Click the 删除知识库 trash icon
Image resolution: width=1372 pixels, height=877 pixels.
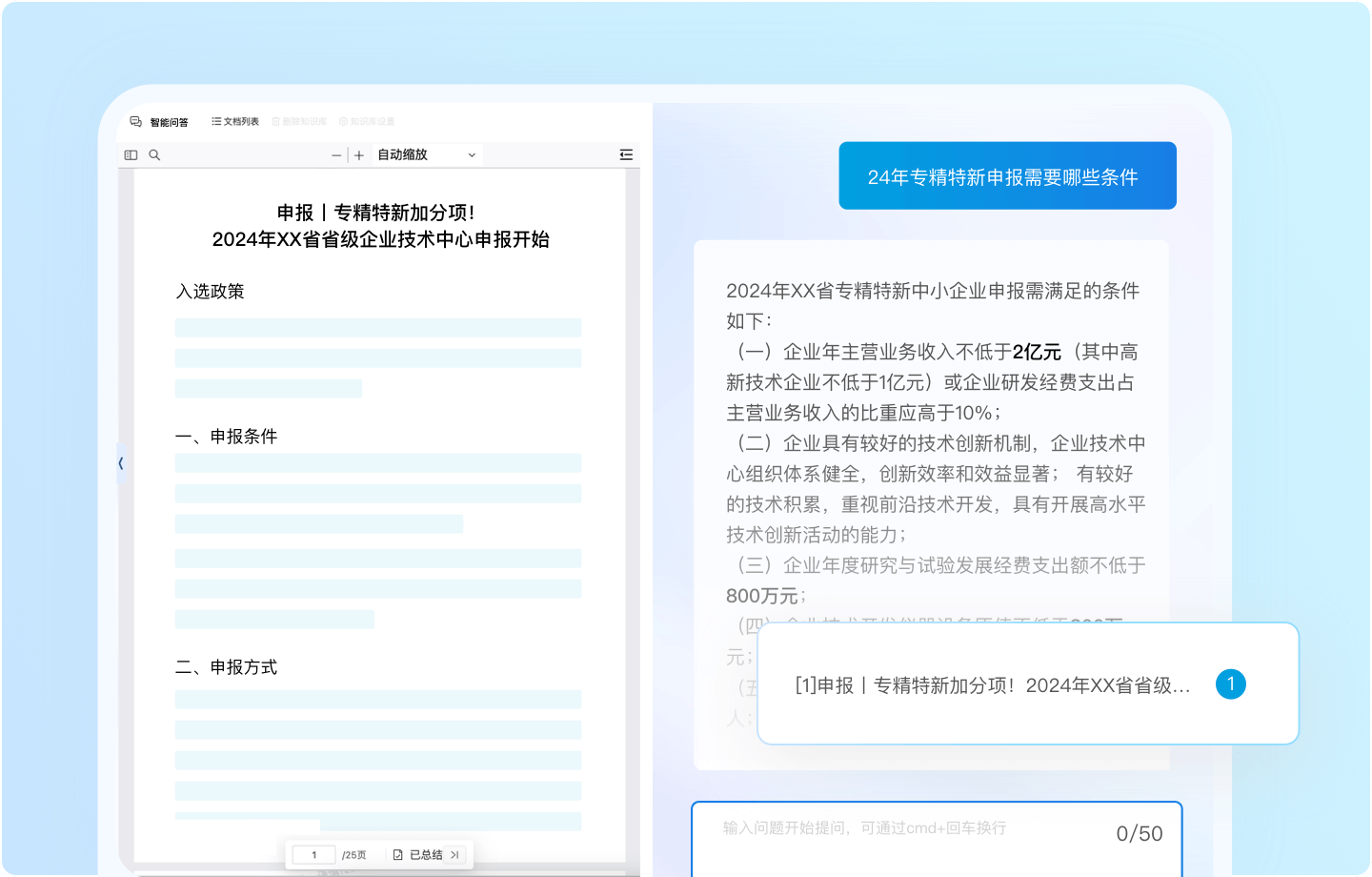pos(274,121)
